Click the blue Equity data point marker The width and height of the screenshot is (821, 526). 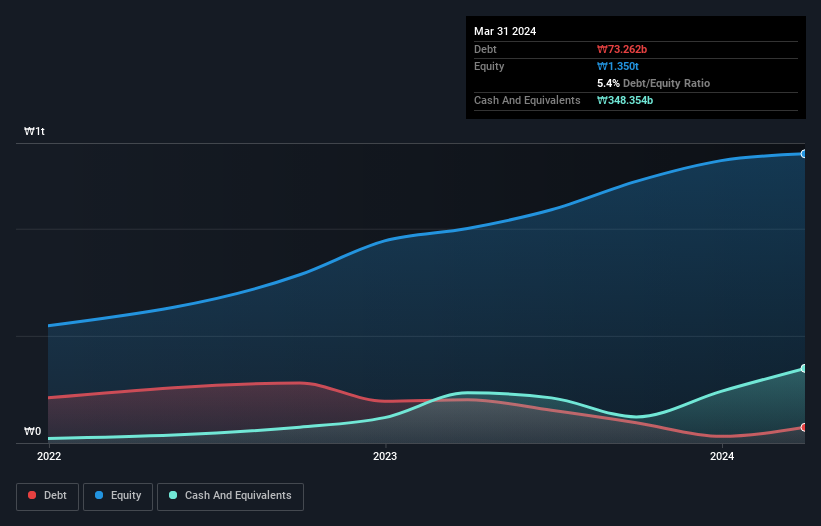(804, 154)
